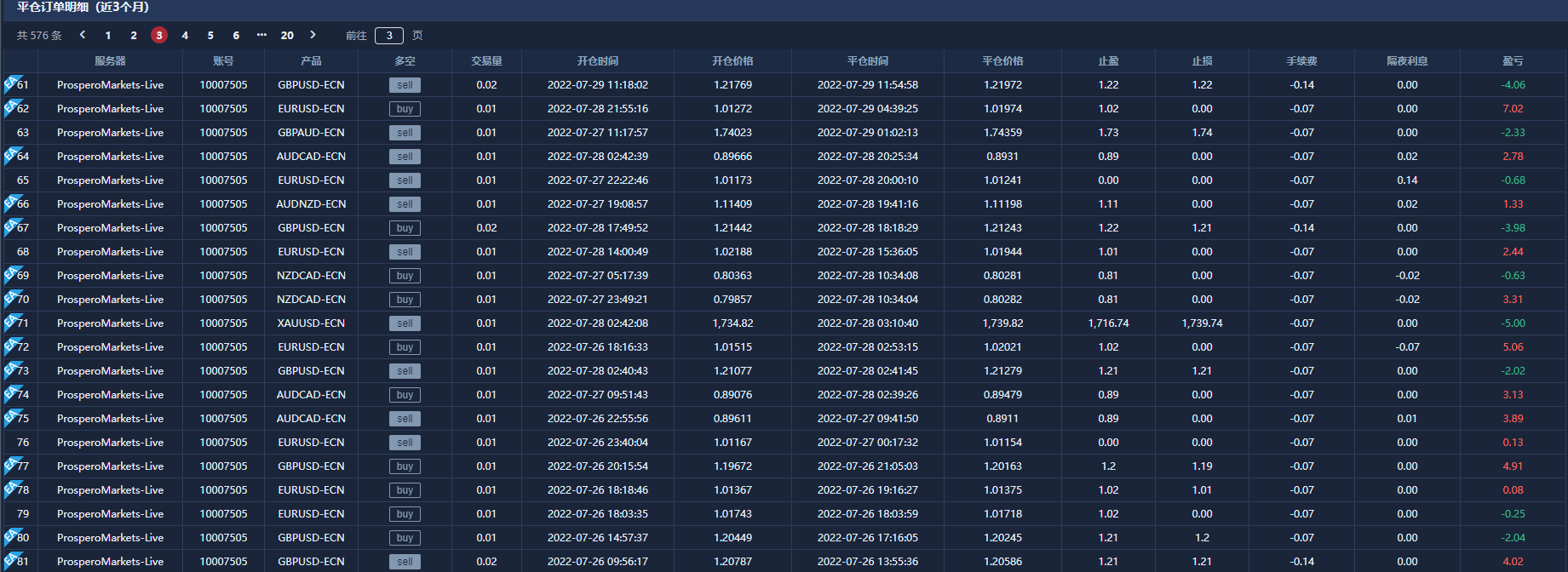Go to the next page arrow

point(313,35)
